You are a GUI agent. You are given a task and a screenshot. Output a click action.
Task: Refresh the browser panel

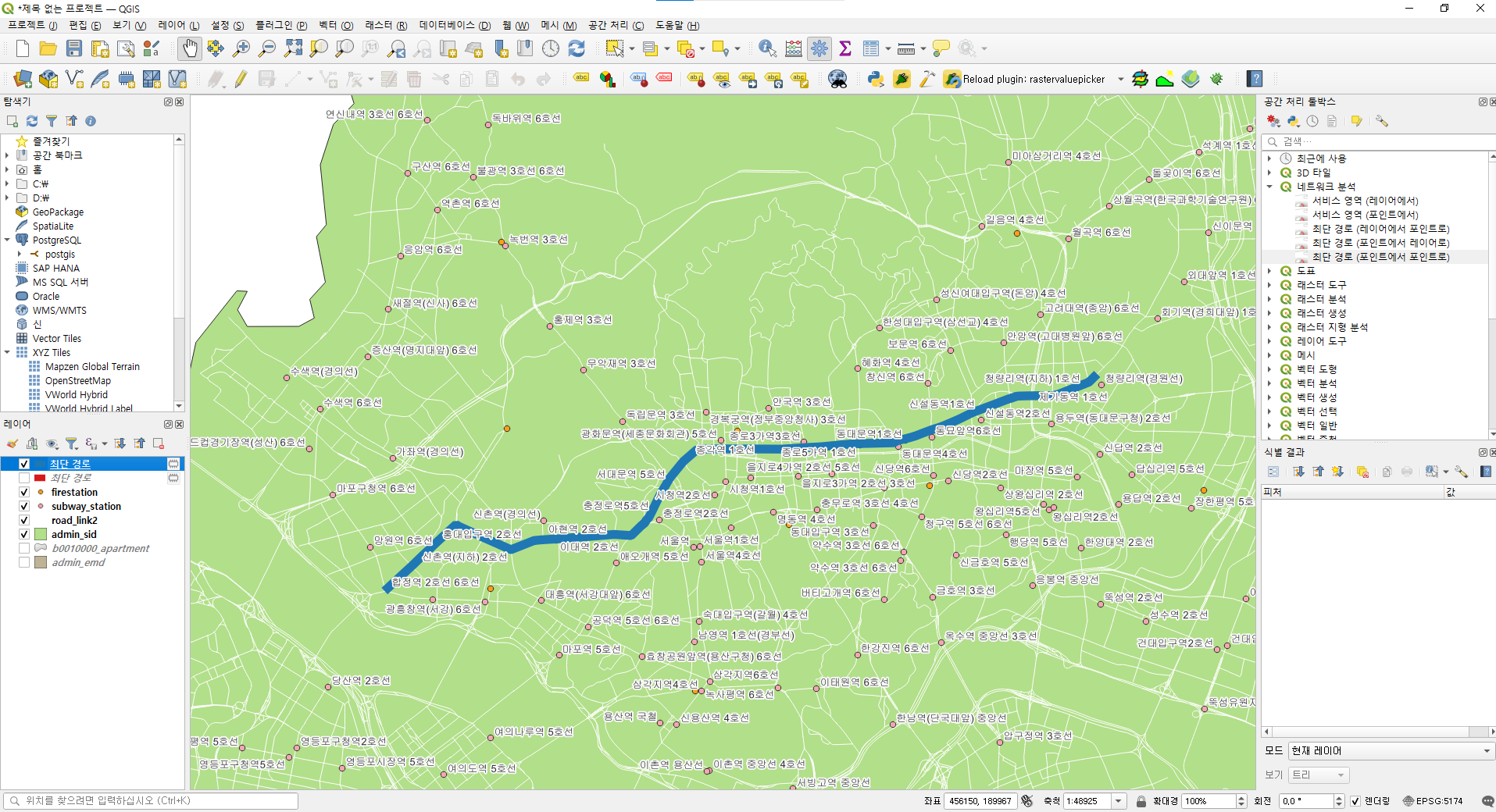31,121
